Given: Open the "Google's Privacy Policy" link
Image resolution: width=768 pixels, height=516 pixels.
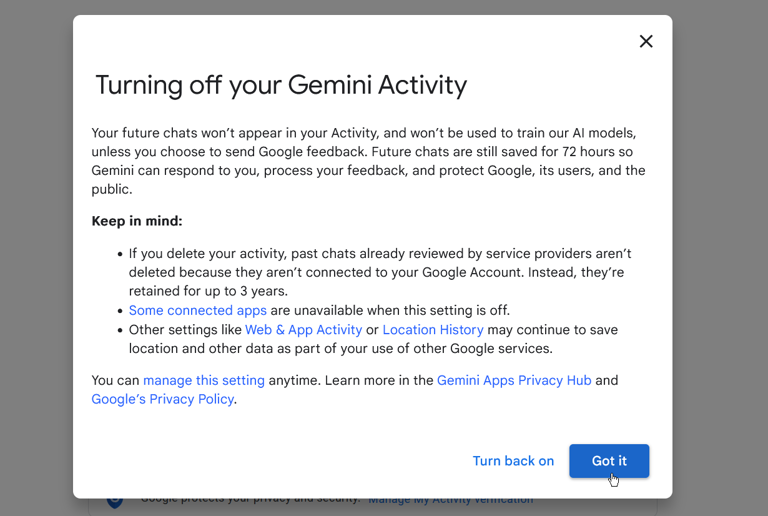Looking at the screenshot, I should coord(163,399).
